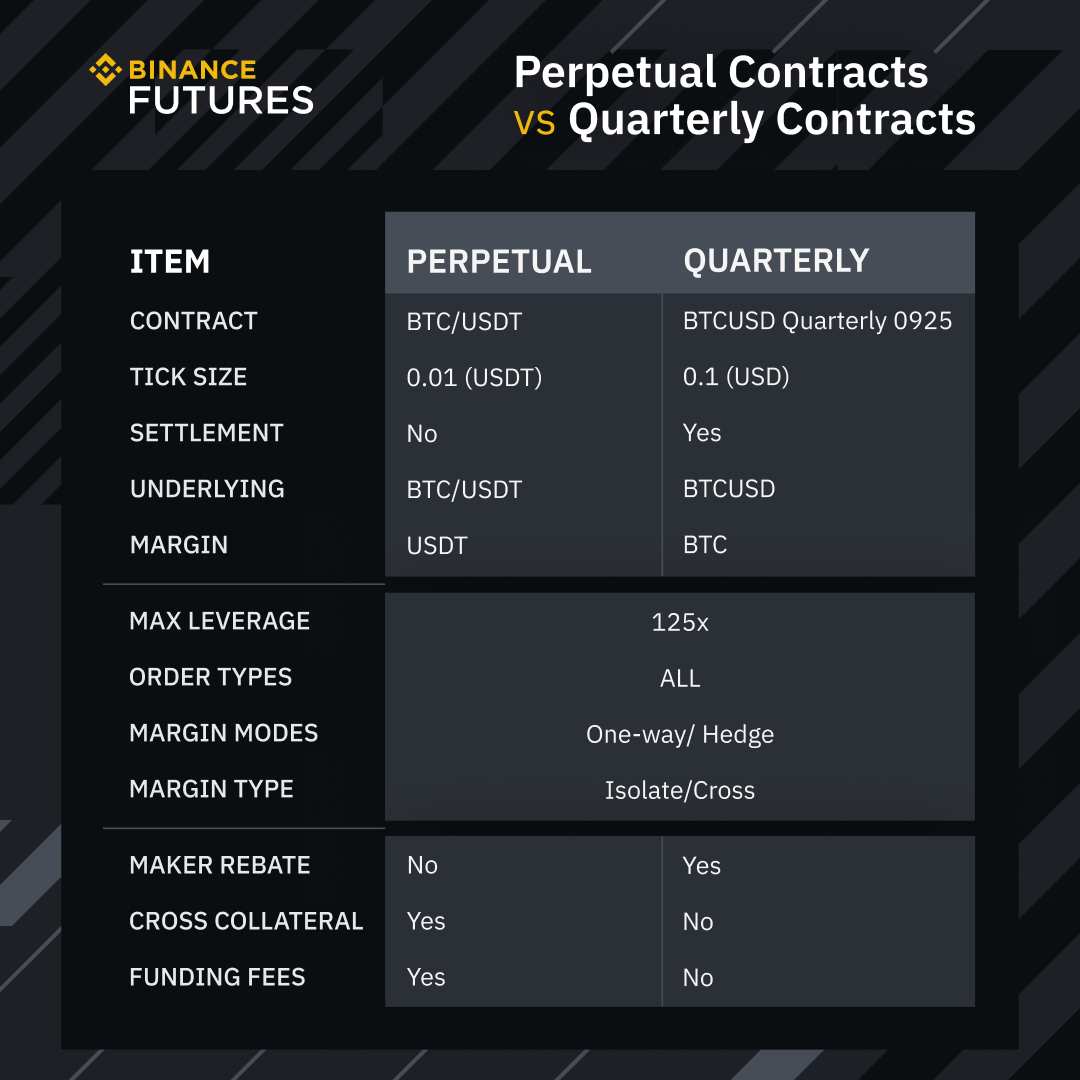Click the Perpetual "No" in the Settlement row
The width and height of the screenshot is (1080, 1080).
coord(422,434)
